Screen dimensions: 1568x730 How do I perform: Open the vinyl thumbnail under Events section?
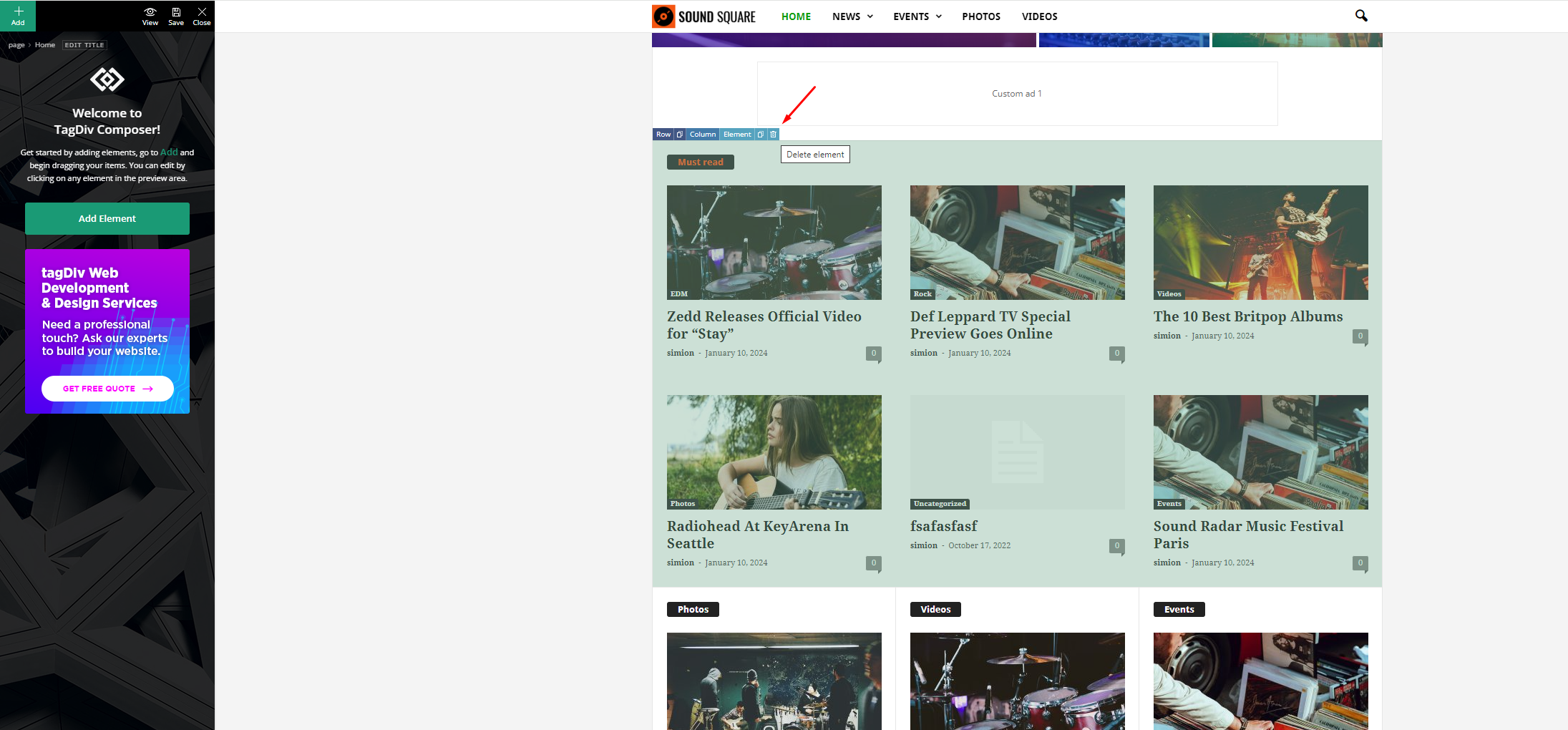pyautogui.click(x=1261, y=681)
